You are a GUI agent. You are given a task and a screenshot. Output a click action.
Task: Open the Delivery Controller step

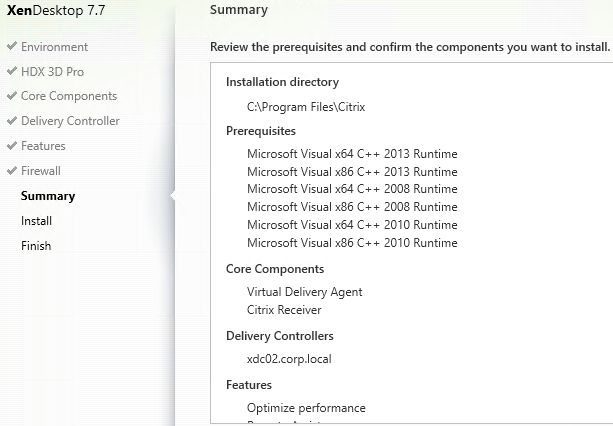click(x=70, y=121)
